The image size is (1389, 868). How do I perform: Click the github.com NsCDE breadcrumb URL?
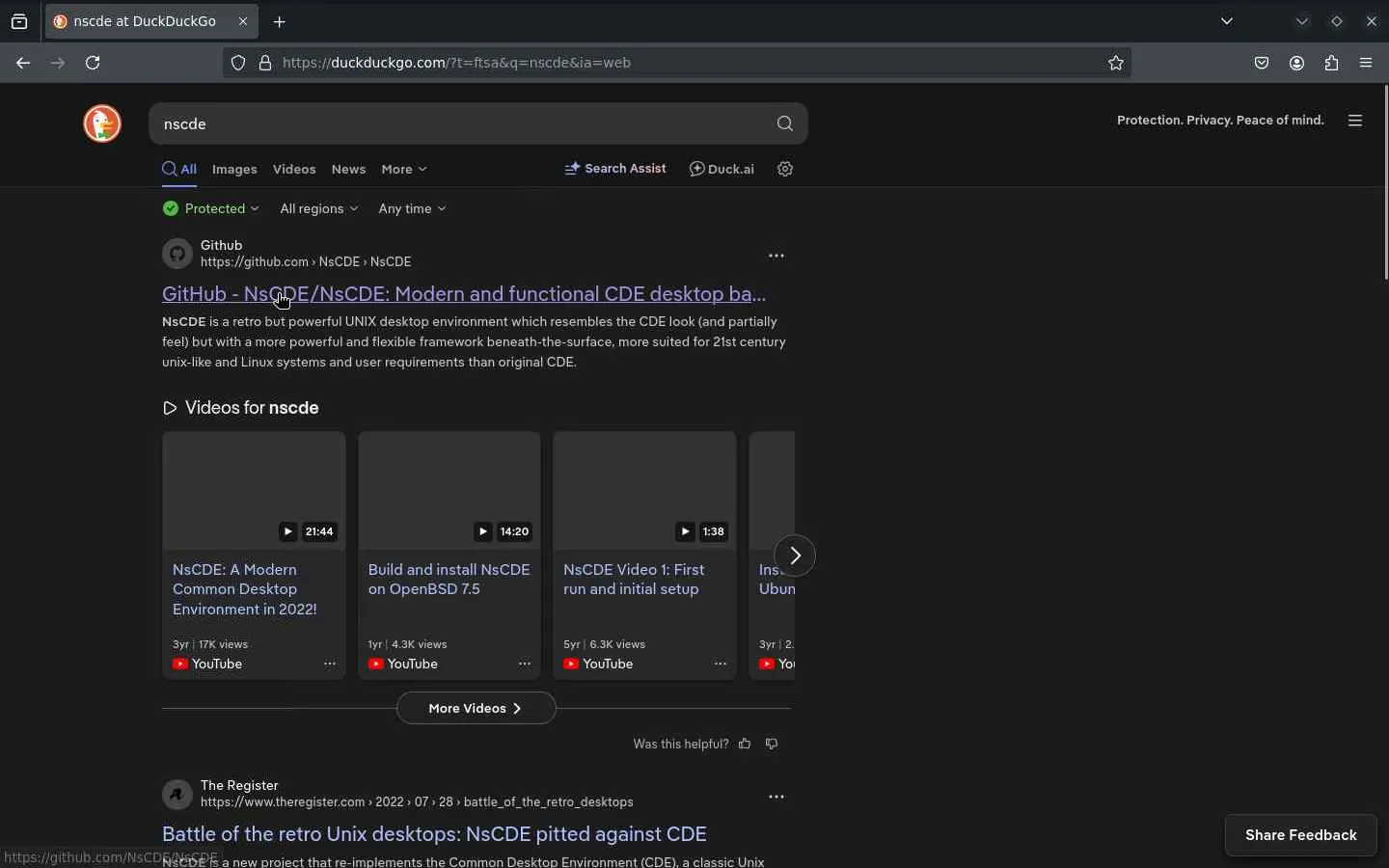[x=306, y=262]
